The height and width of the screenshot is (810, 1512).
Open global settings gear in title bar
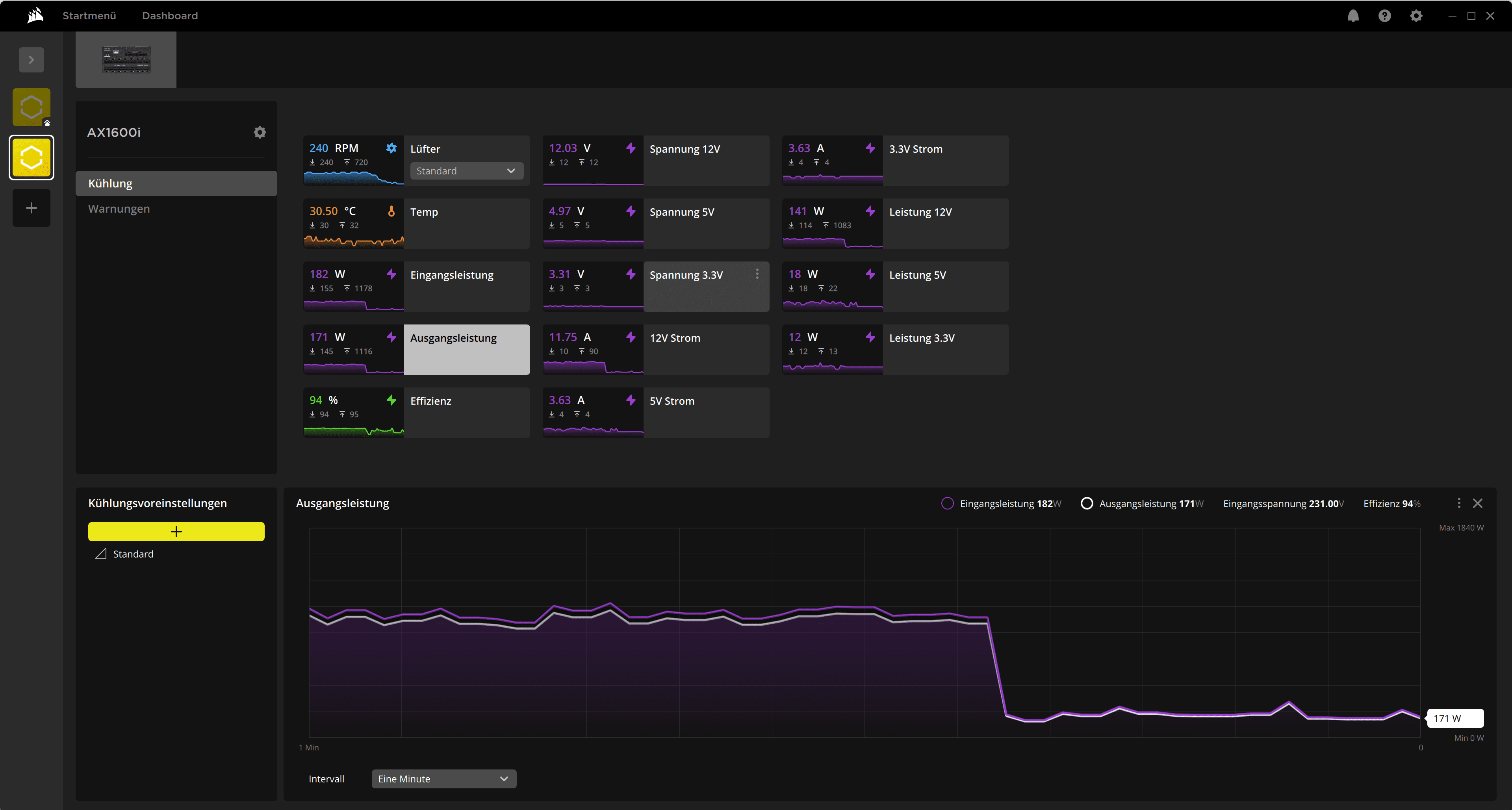coord(1416,16)
